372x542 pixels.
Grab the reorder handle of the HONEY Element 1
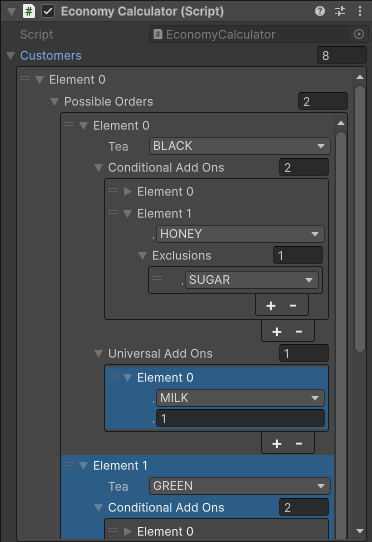[x=113, y=212]
